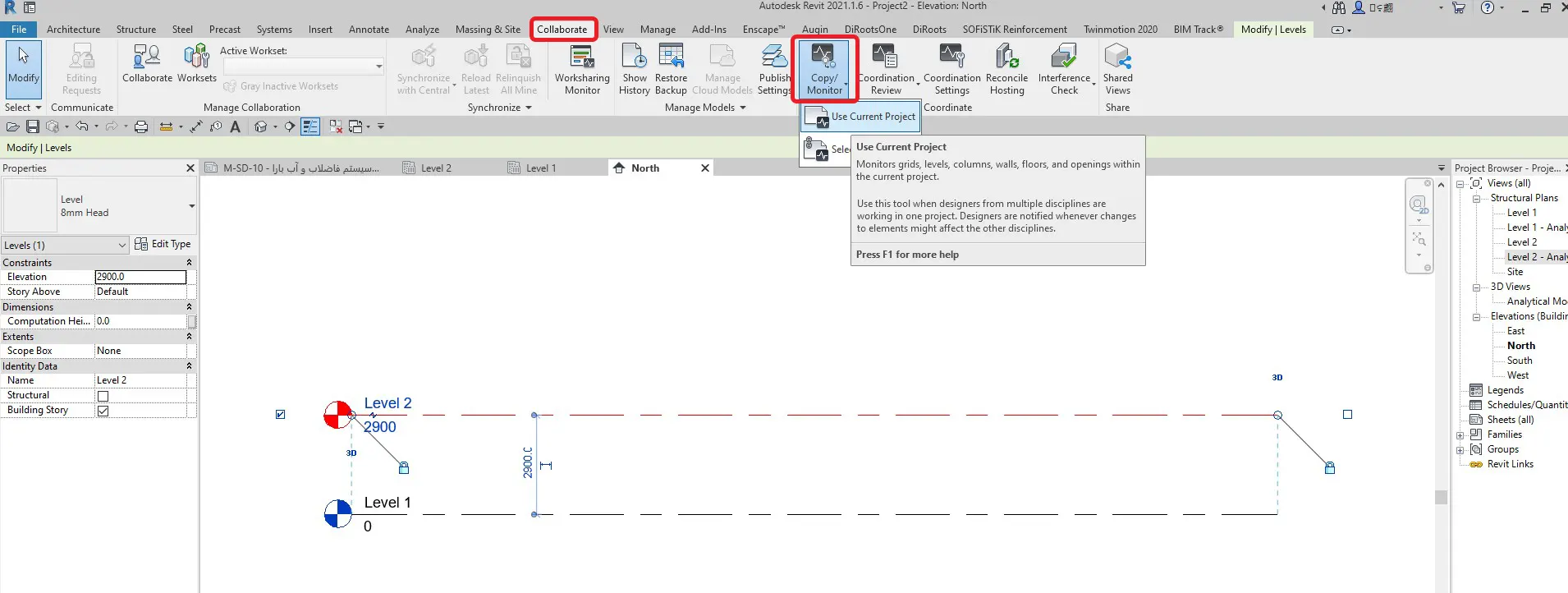The height and width of the screenshot is (593, 1568).
Task: Click the Default 3D View house icon
Action: point(261,126)
